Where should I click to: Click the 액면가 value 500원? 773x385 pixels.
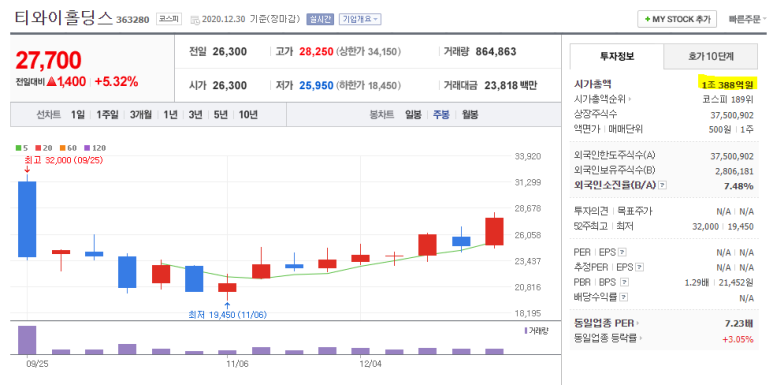(719, 130)
